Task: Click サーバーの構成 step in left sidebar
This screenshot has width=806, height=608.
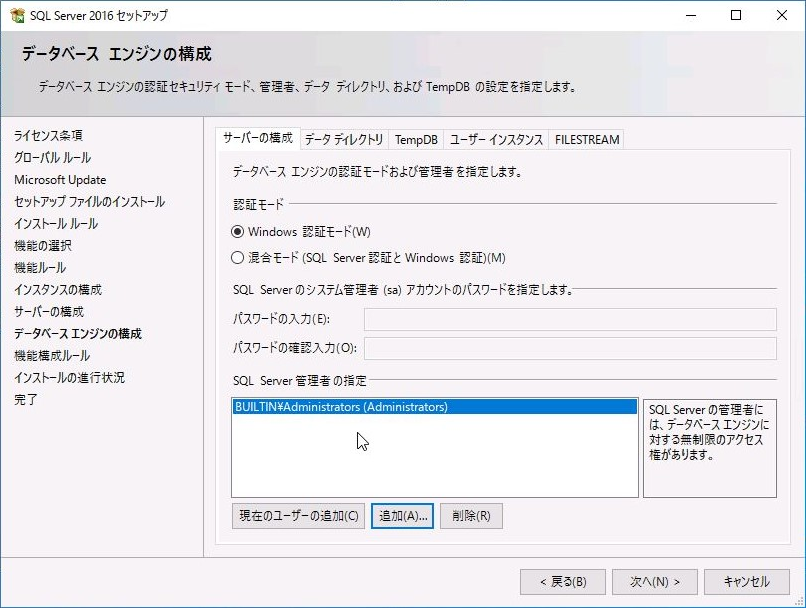Action: [49, 312]
